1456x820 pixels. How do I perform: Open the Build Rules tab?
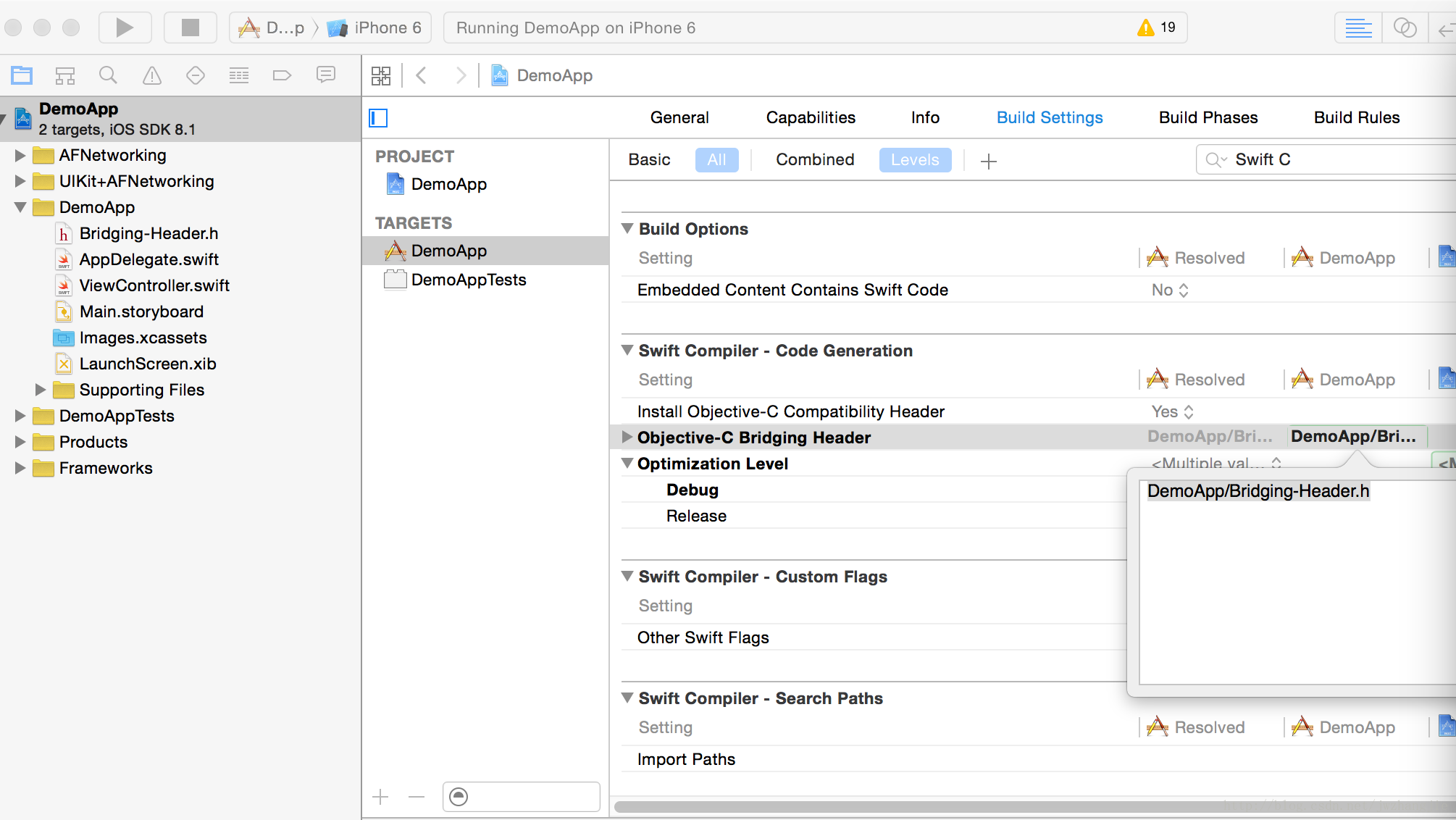[1357, 117]
